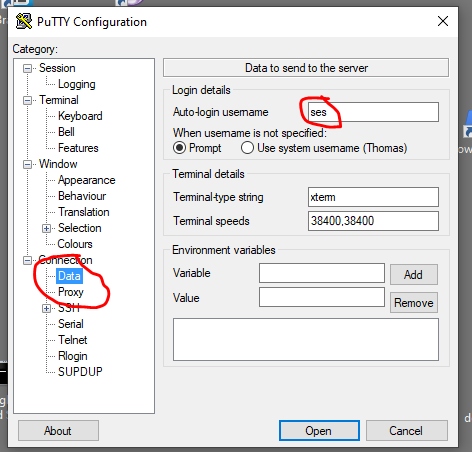
Task: Open the Session category
Action: pyautogui.click(x=57, y=68)
